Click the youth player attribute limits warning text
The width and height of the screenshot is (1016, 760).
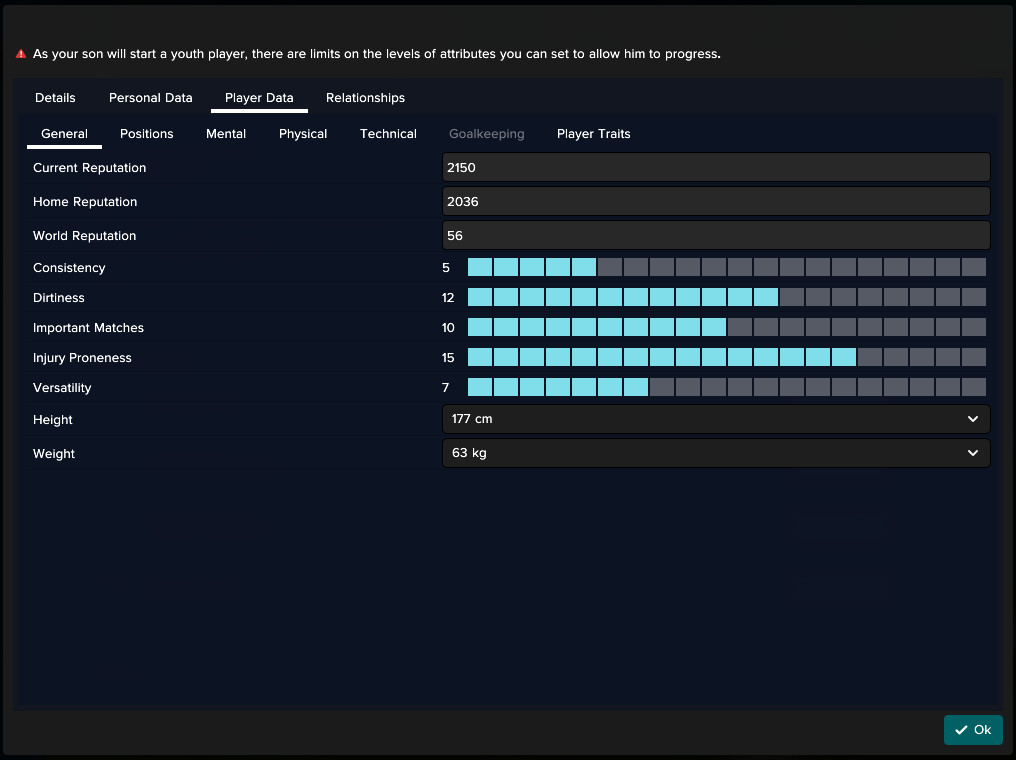click(x=376, y=54)
